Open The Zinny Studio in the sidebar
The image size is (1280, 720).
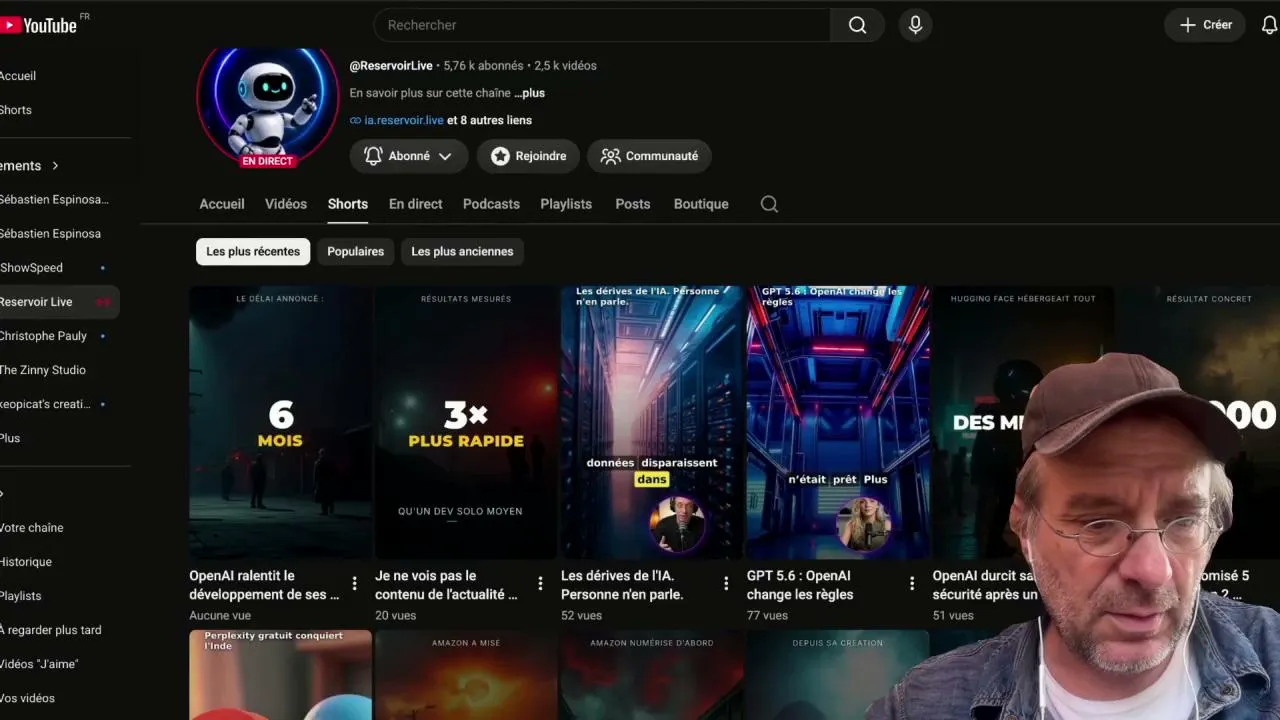click(x=43, y=370)
